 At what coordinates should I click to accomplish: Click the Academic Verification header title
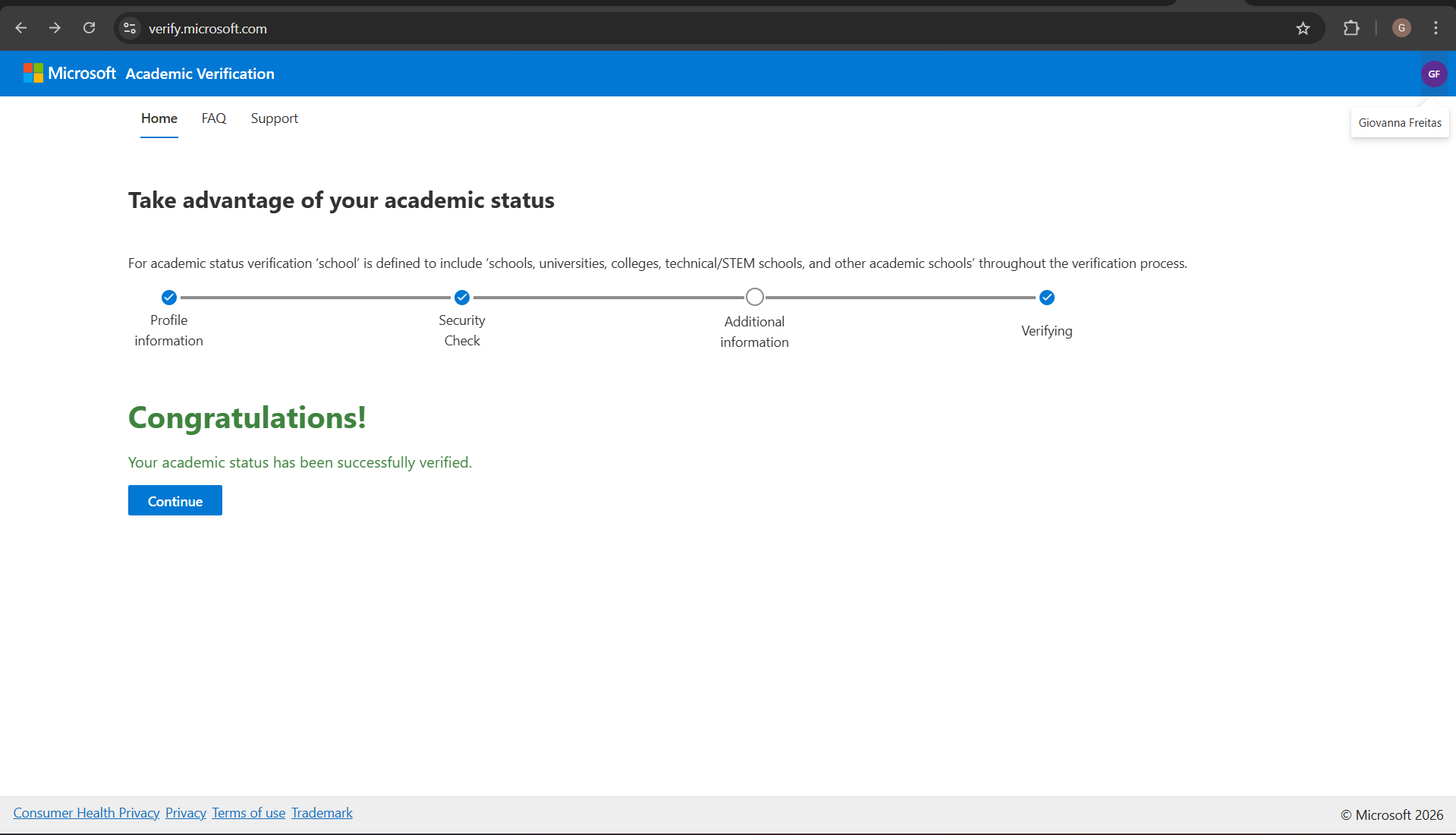[200, 74]
